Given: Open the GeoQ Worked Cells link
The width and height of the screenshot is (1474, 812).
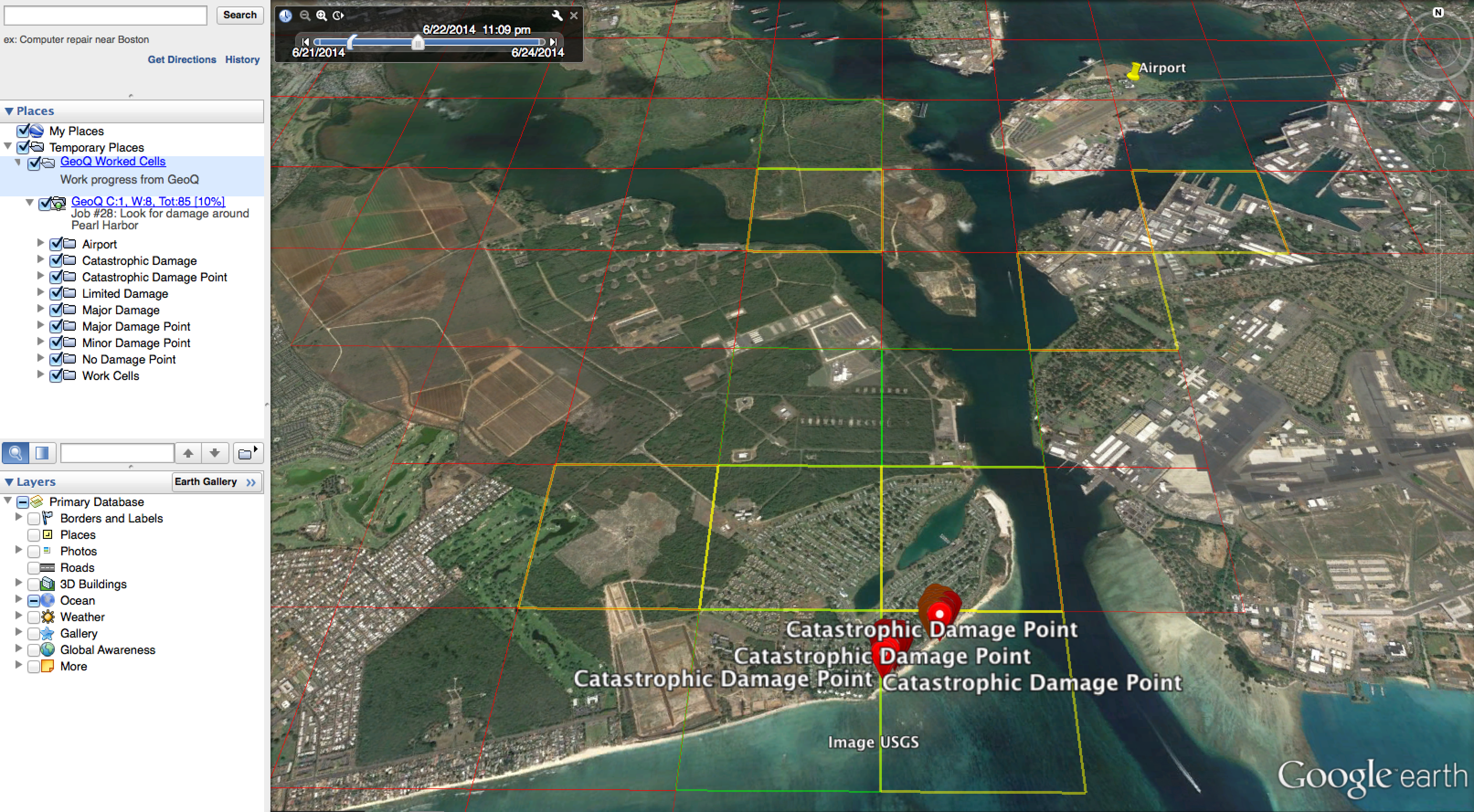Looking at the screenshot, I should pyautogui.click(x=113, y=161).
